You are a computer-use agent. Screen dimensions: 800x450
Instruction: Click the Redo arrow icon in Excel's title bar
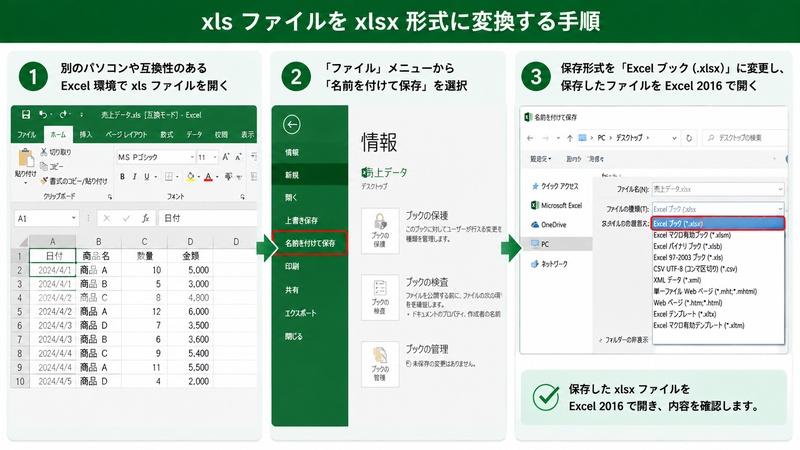pos(63,115)
